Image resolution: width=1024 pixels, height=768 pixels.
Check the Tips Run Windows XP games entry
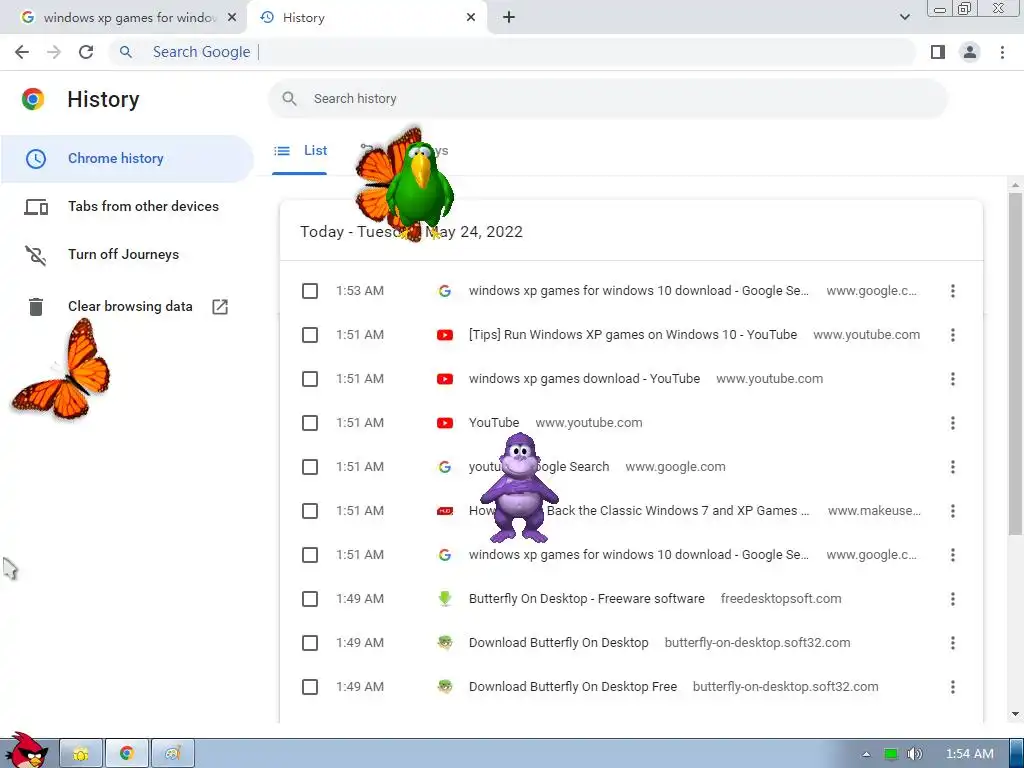(310, 335)
